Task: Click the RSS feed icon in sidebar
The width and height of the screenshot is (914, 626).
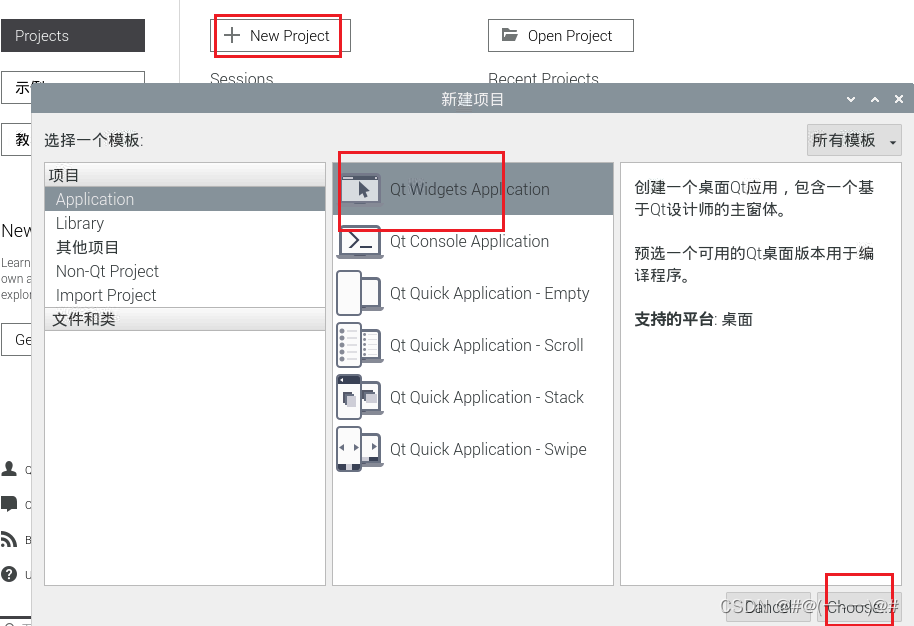Action: point(9,539)
